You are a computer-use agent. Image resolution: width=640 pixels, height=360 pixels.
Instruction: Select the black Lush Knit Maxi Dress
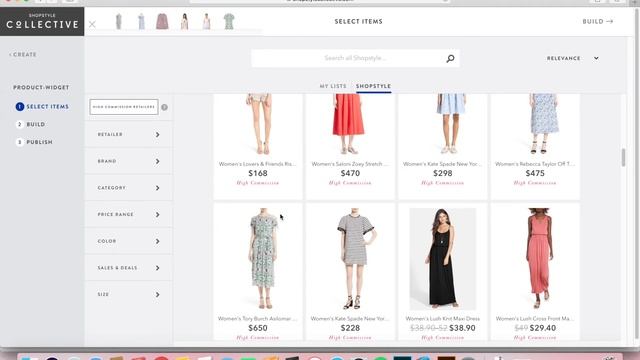tap(443, 272)
